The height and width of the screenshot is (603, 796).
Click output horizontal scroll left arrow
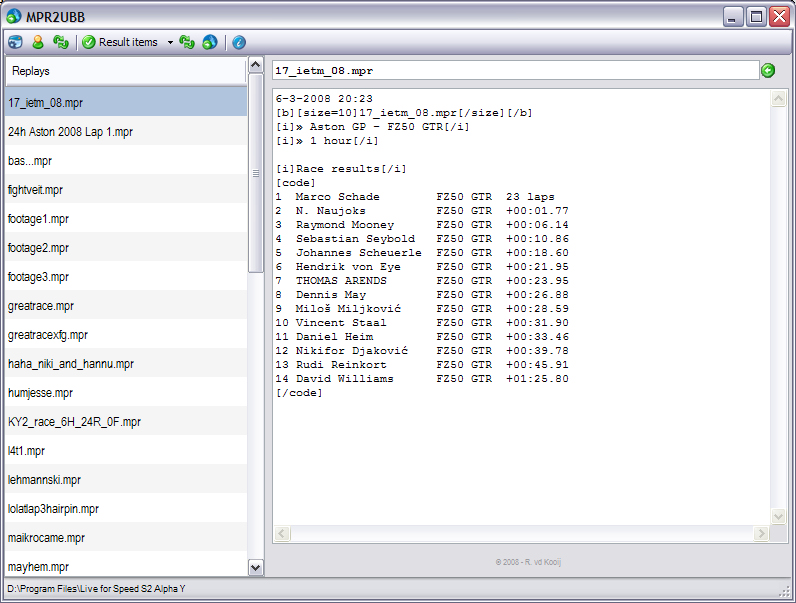click(x=282, y=533)
